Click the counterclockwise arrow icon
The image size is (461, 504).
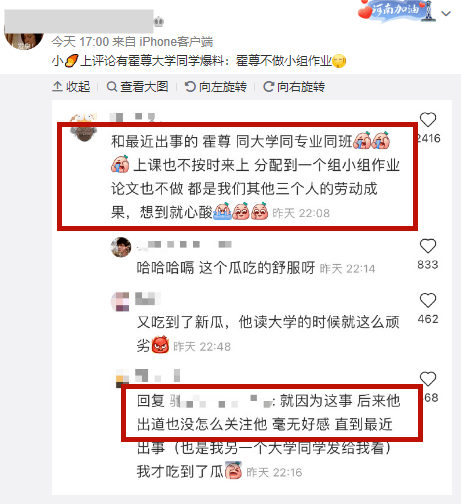click(x=190, y=87)
